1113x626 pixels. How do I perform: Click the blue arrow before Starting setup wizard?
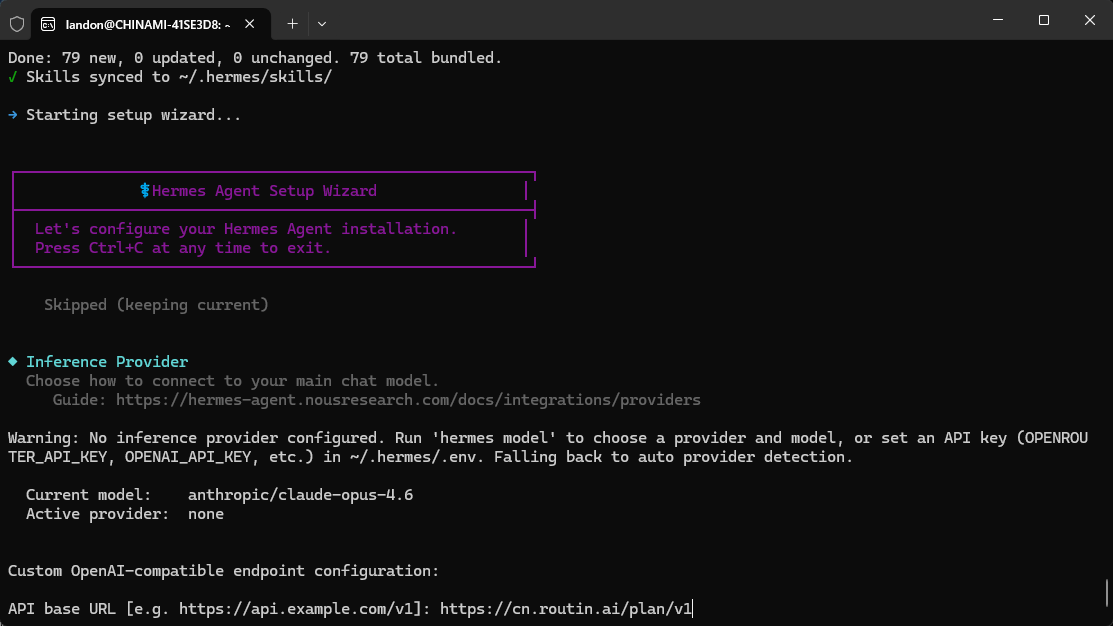[x=12, y=115]
